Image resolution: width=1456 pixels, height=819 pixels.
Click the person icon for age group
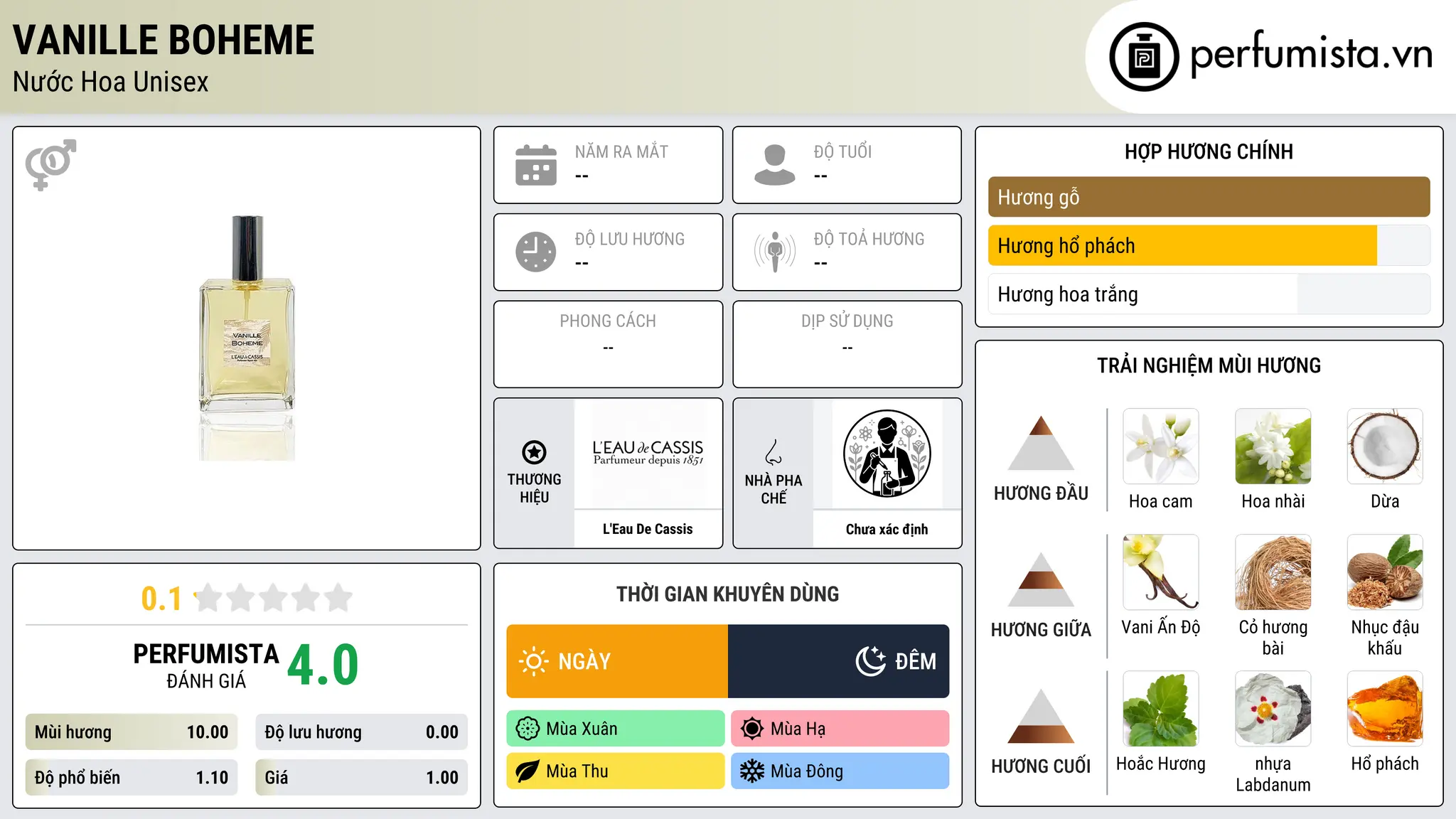pos(775,165)
